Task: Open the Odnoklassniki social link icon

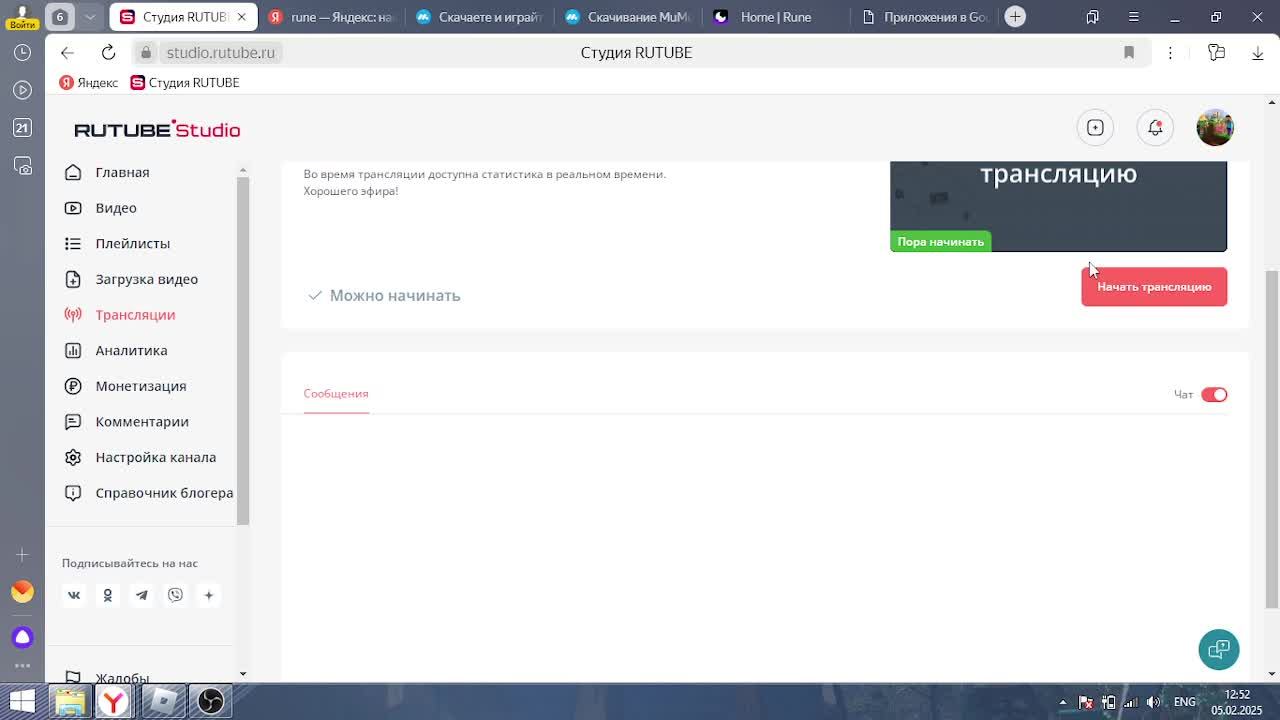Action: [108, 595]
